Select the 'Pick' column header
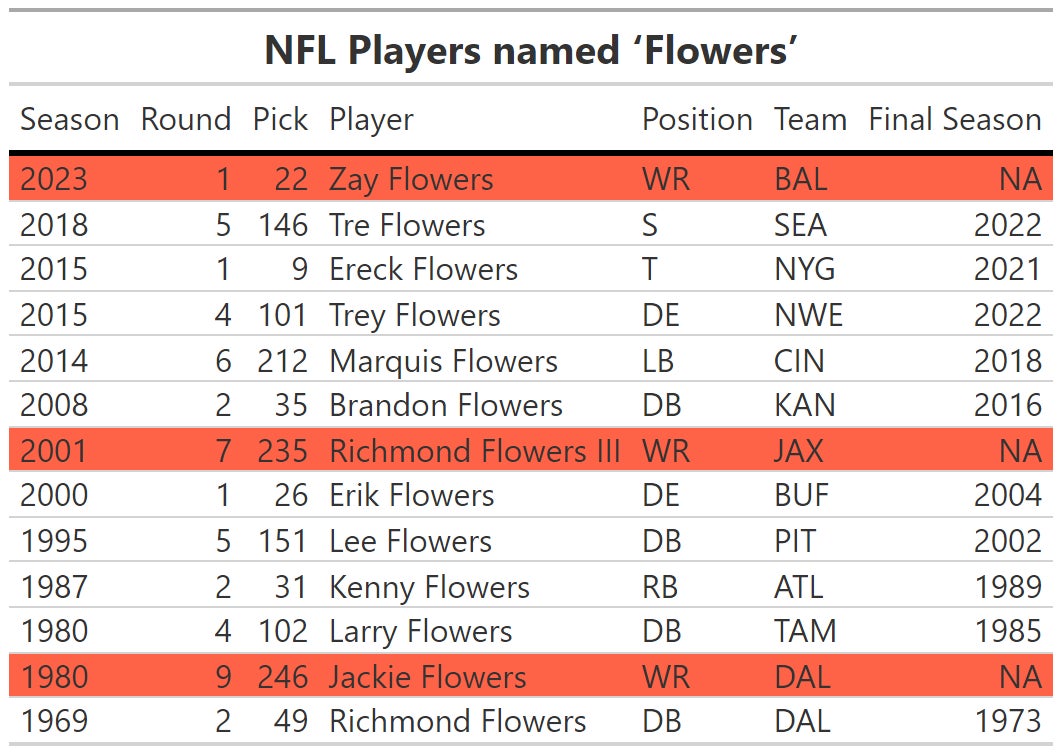This screenshot has width=1062, height=752. [280, 120]
